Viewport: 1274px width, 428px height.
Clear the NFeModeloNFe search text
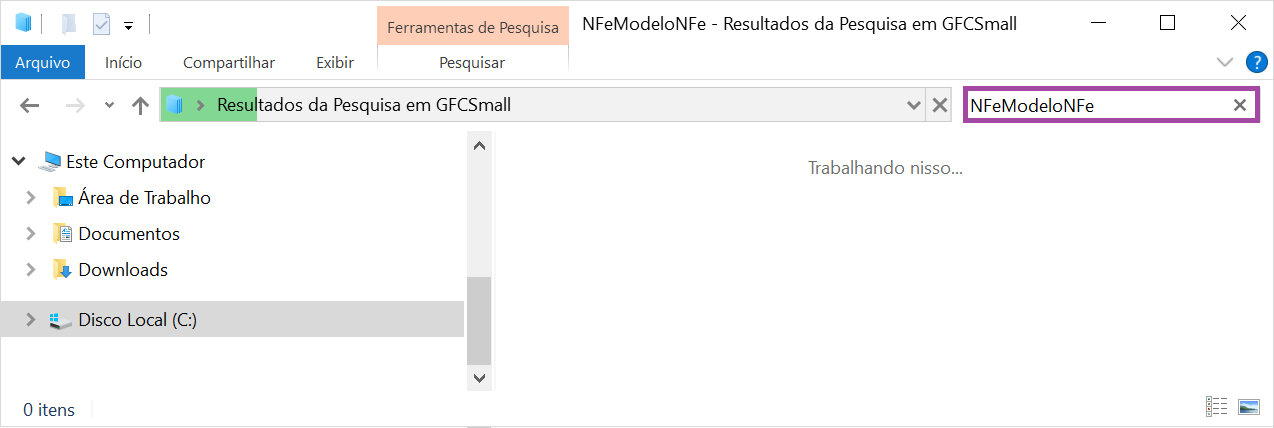(1240, 105)
